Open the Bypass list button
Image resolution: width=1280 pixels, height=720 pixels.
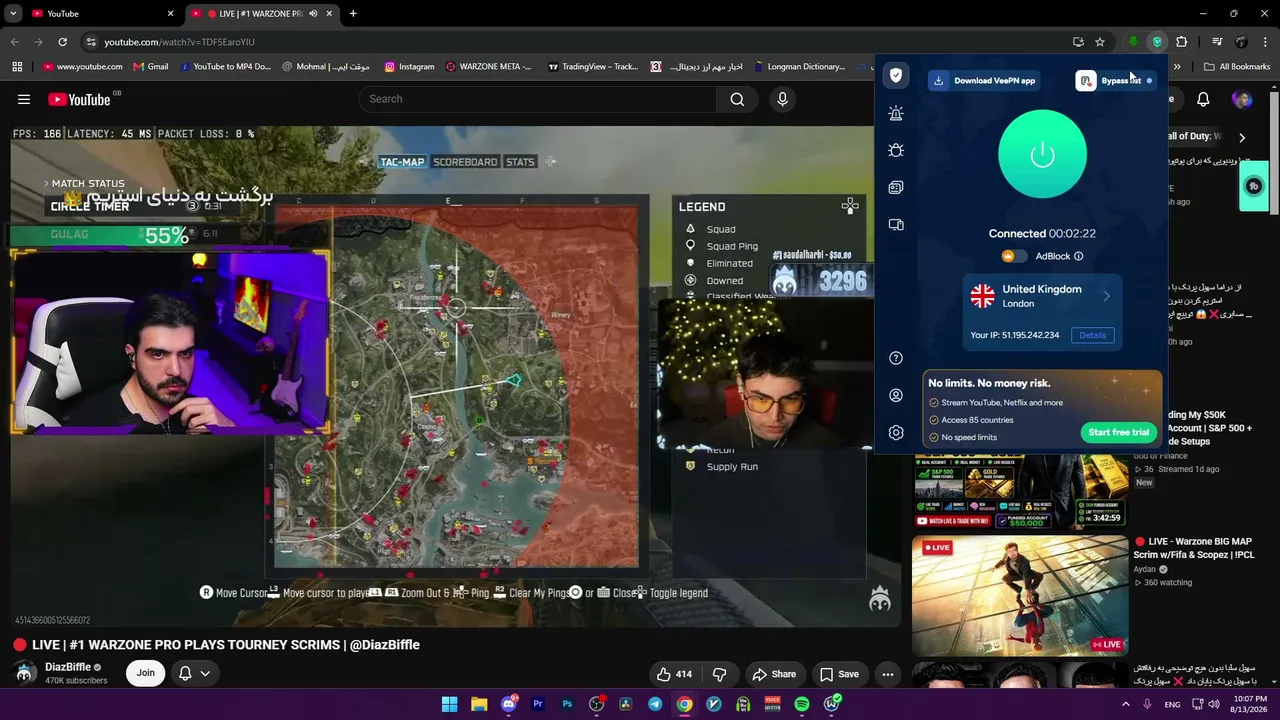point(1114,80)
